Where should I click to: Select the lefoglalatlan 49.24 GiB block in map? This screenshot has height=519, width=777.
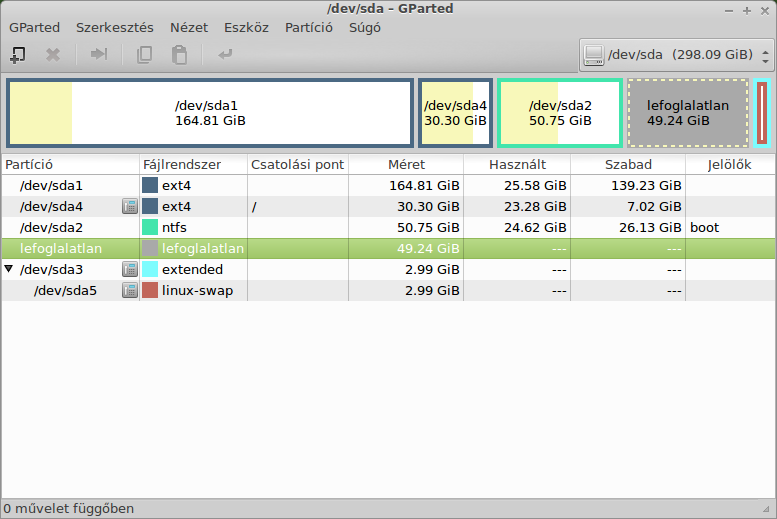tap(688, 113)
